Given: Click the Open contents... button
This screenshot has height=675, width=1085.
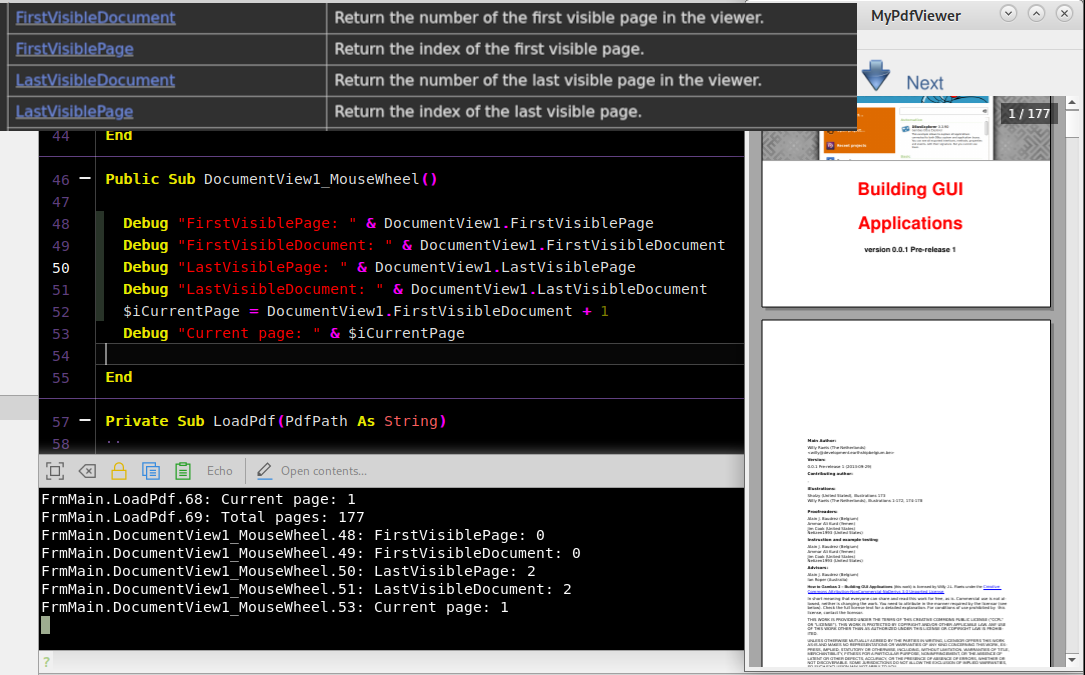Looking at the screenshot, I should [x=323, y=471].
